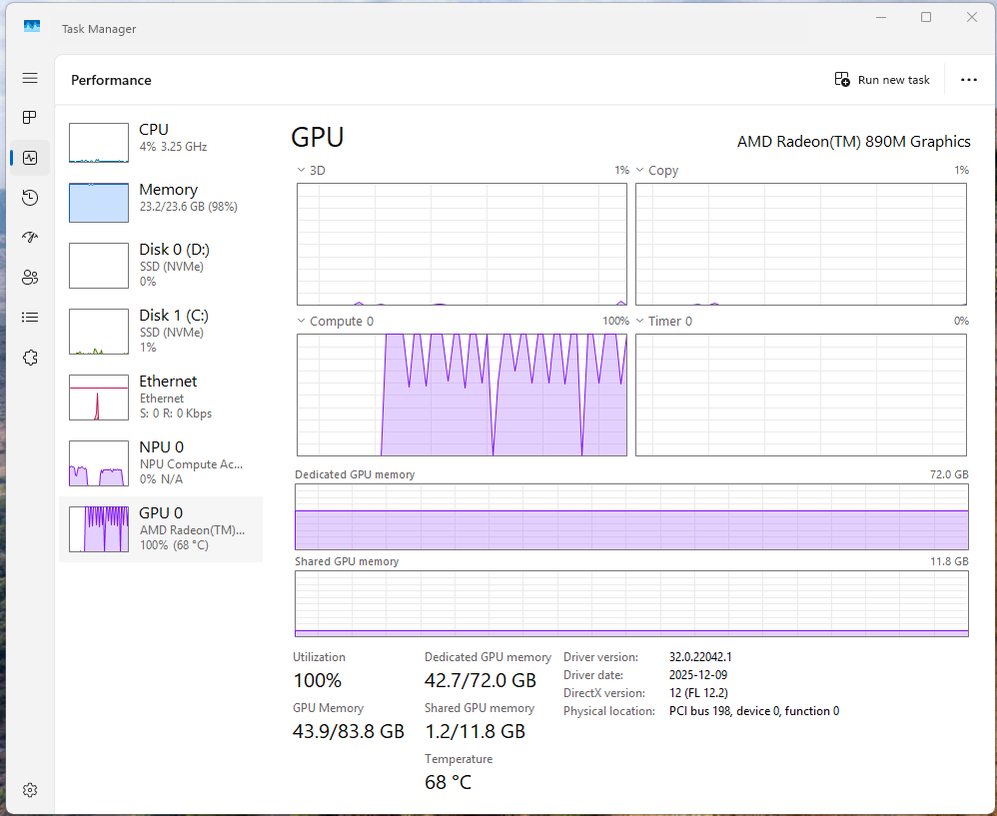Select the GPU 0 performance item
The image size is (997, 816).
161,529
